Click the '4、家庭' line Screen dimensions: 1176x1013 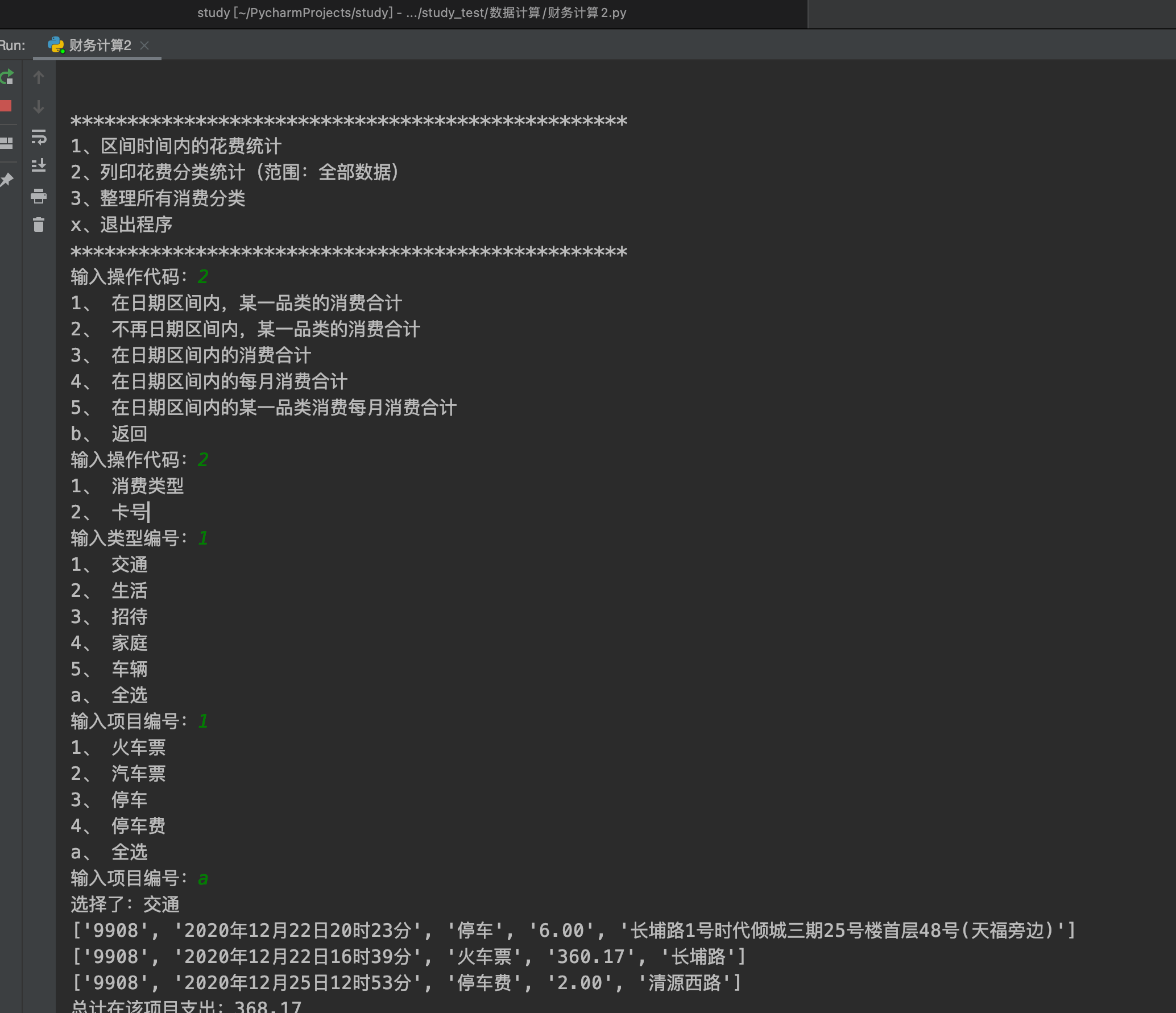pyautogui.click(x=109, y=643)
